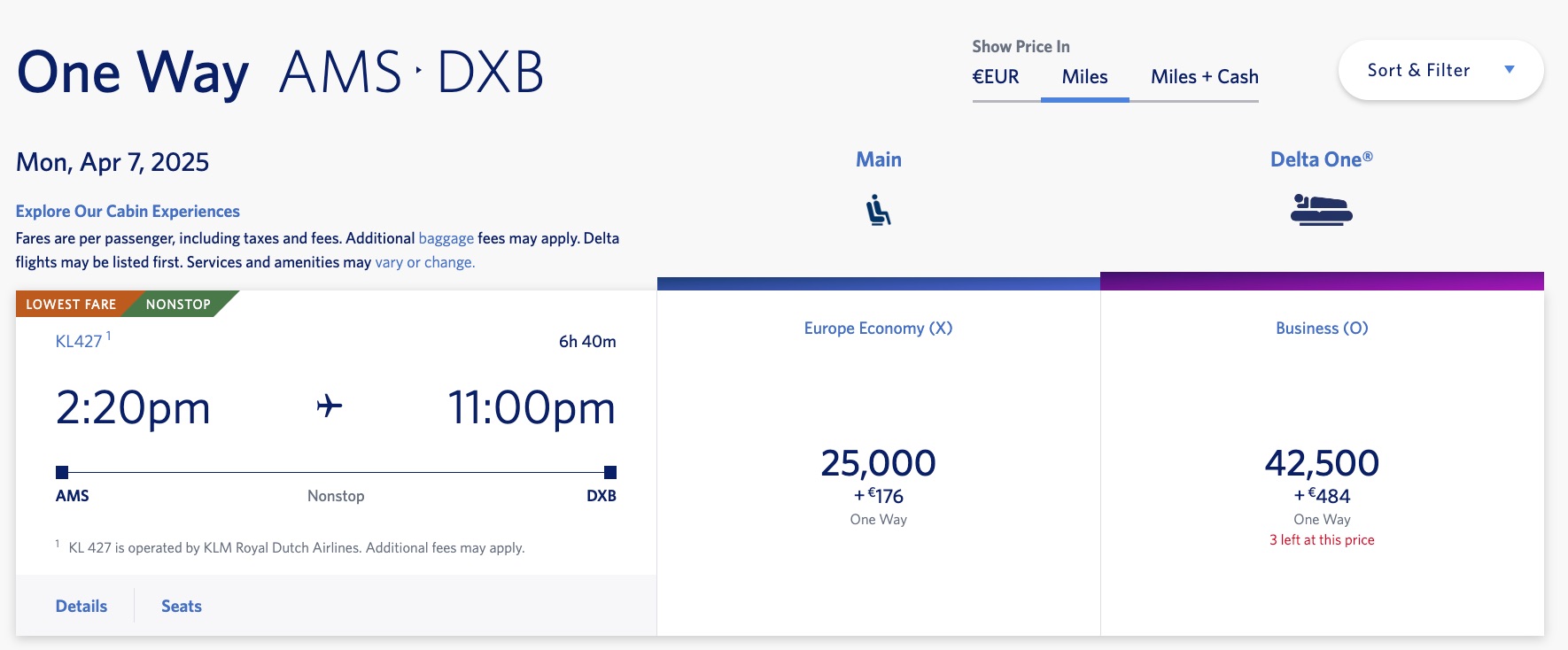The image size is (1568, 650).
Task: Click the Main cabin seat icon
Action: (878, 210)
